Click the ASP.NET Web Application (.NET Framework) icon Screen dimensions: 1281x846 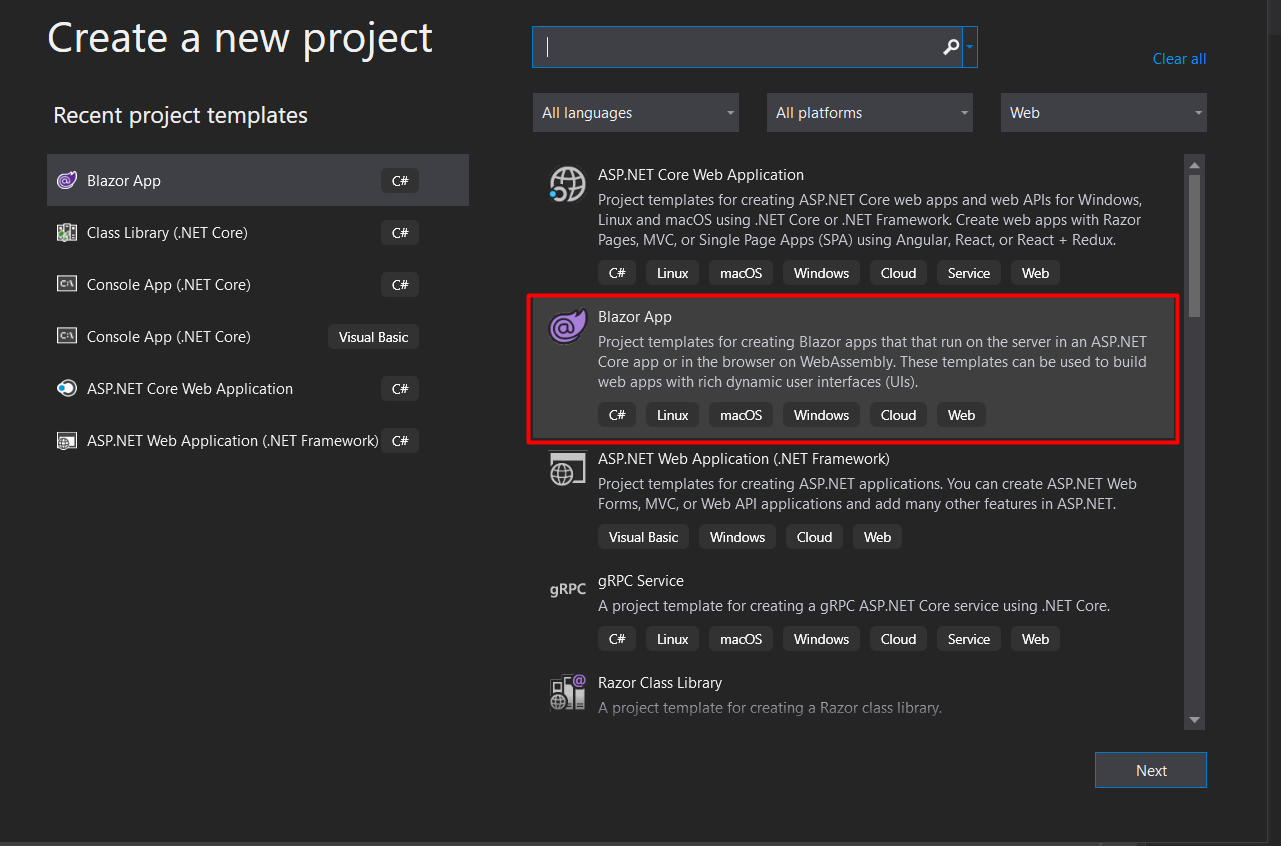point(66,440)
